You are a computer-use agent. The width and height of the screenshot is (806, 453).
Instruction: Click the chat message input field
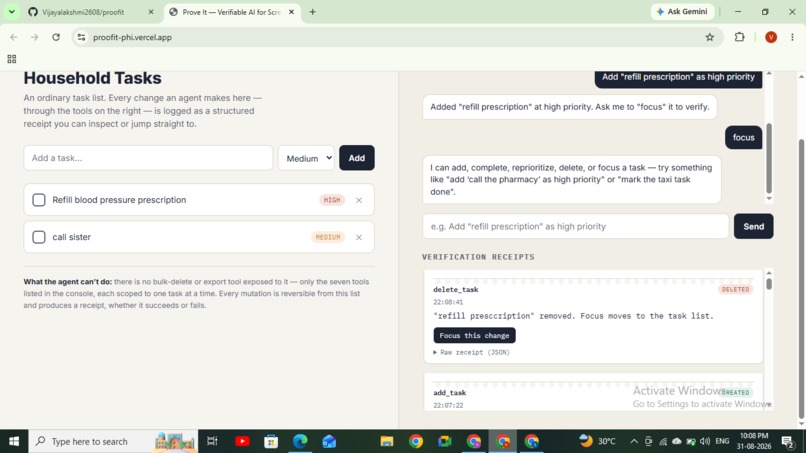575,226
